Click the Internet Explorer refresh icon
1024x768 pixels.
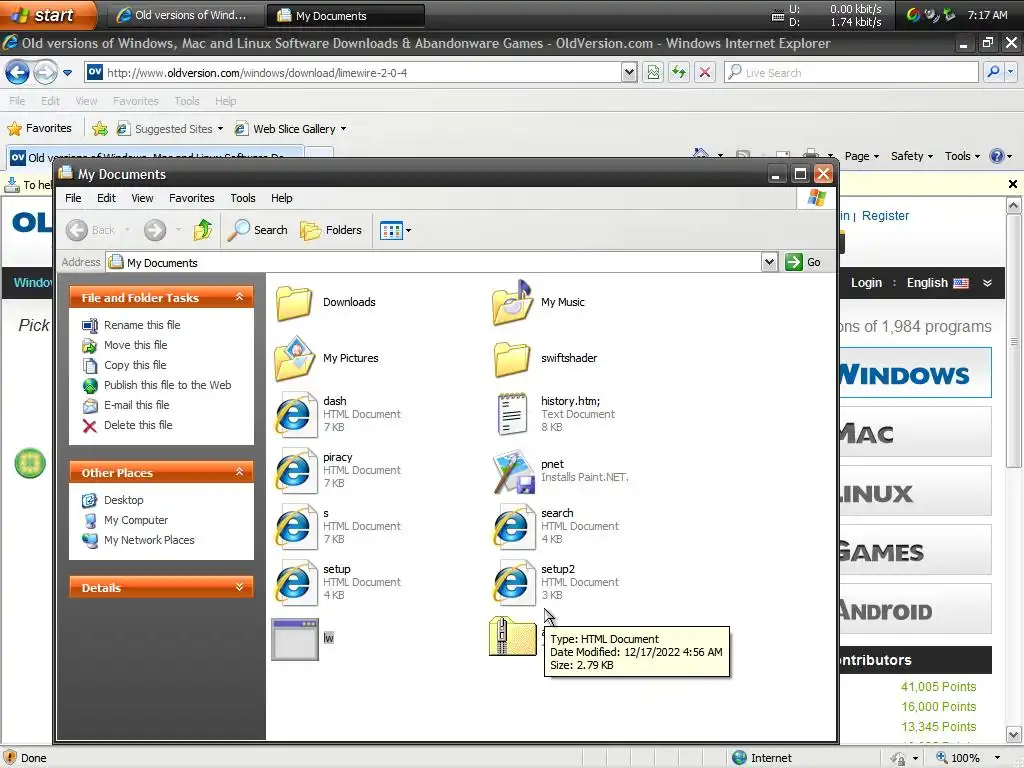pos(679,72)
